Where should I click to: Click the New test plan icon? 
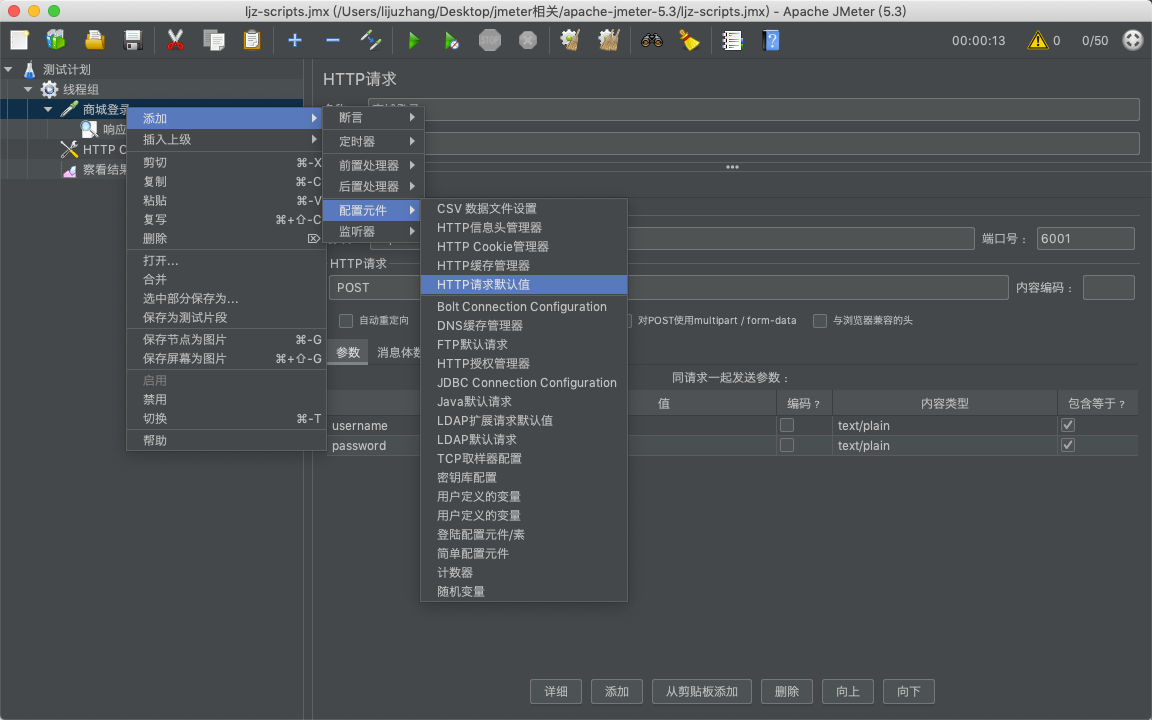(20, 40)
